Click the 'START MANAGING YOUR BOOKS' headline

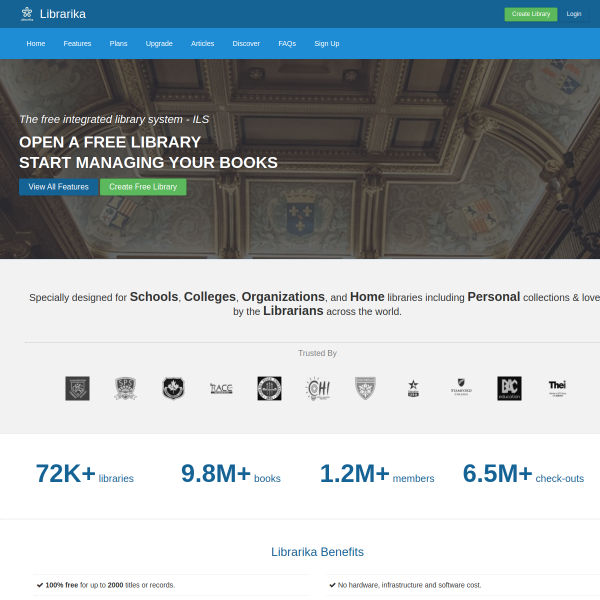click(x=148, y=163)
